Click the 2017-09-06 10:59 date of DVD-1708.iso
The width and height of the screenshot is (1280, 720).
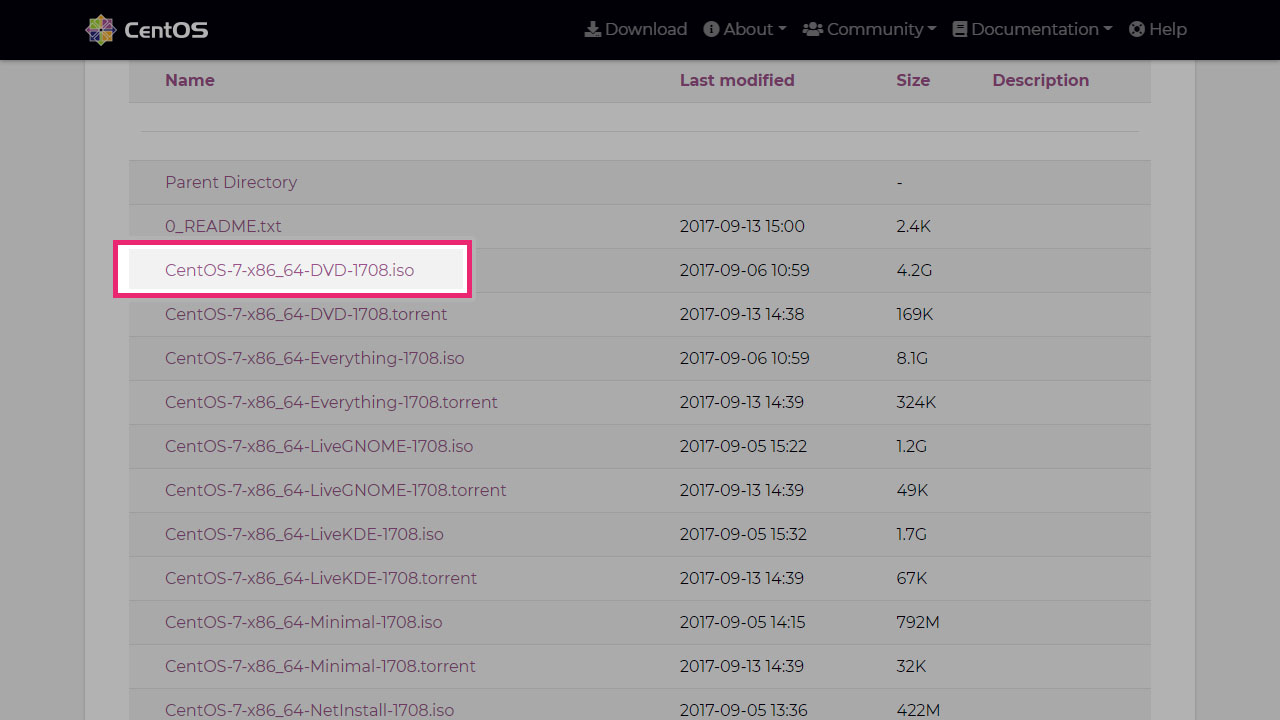click(x=745, y=270)
